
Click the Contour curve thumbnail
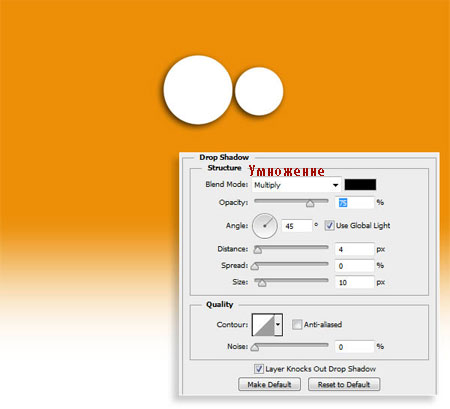(x=264, y=325)
